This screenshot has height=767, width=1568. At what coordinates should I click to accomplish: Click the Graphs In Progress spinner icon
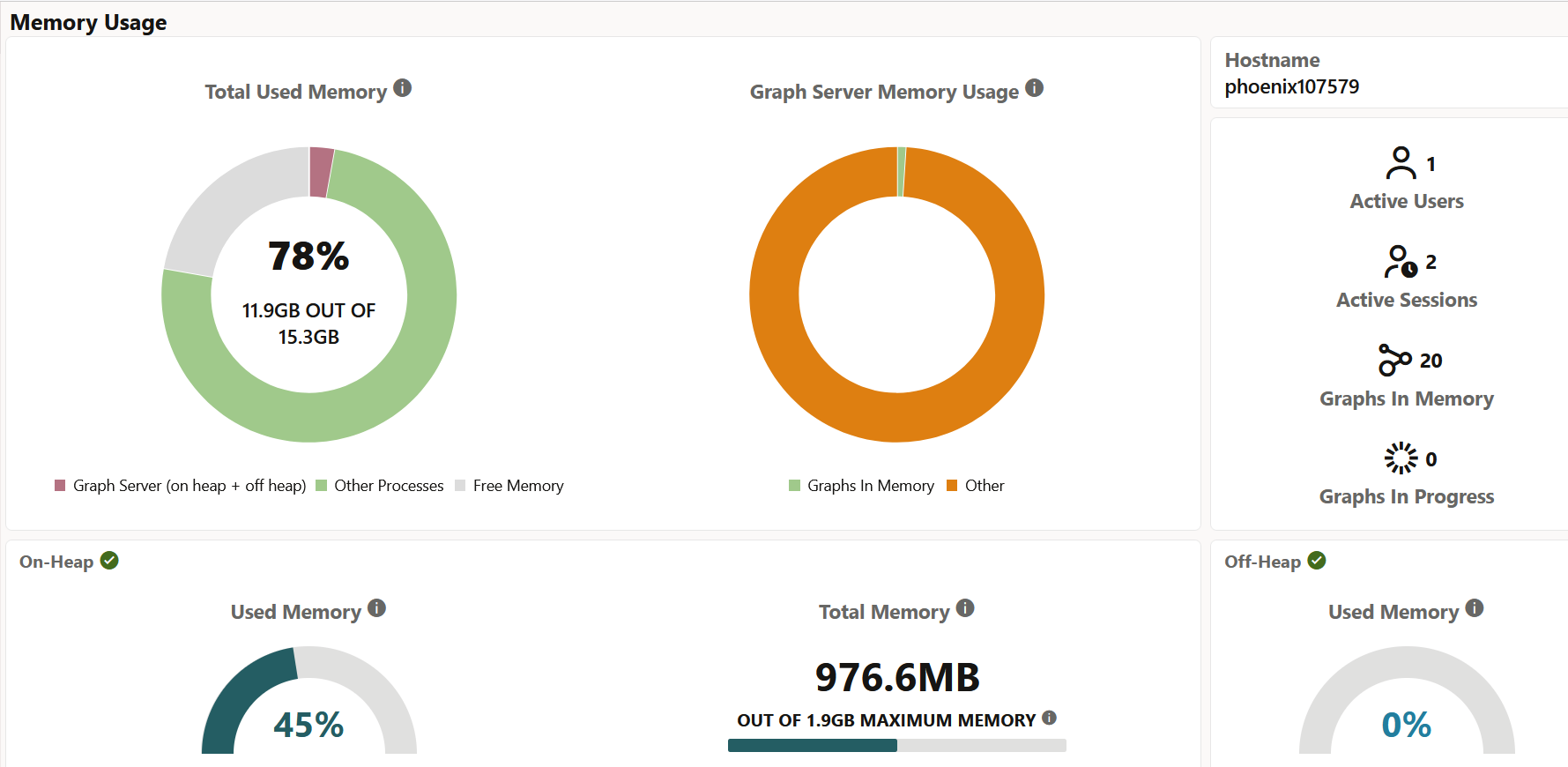[1401, 458]
